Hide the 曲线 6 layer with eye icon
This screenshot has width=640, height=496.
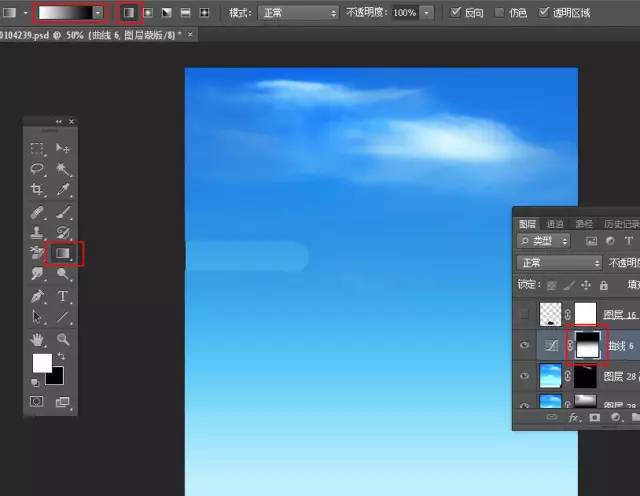click(526, 345)
